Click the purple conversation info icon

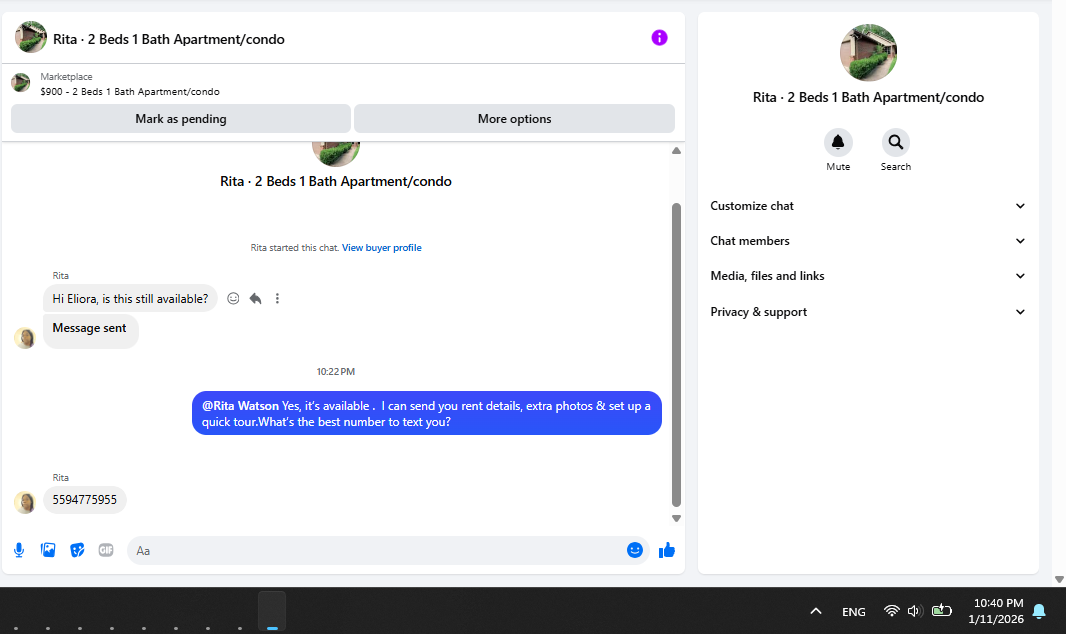[659, 38]
